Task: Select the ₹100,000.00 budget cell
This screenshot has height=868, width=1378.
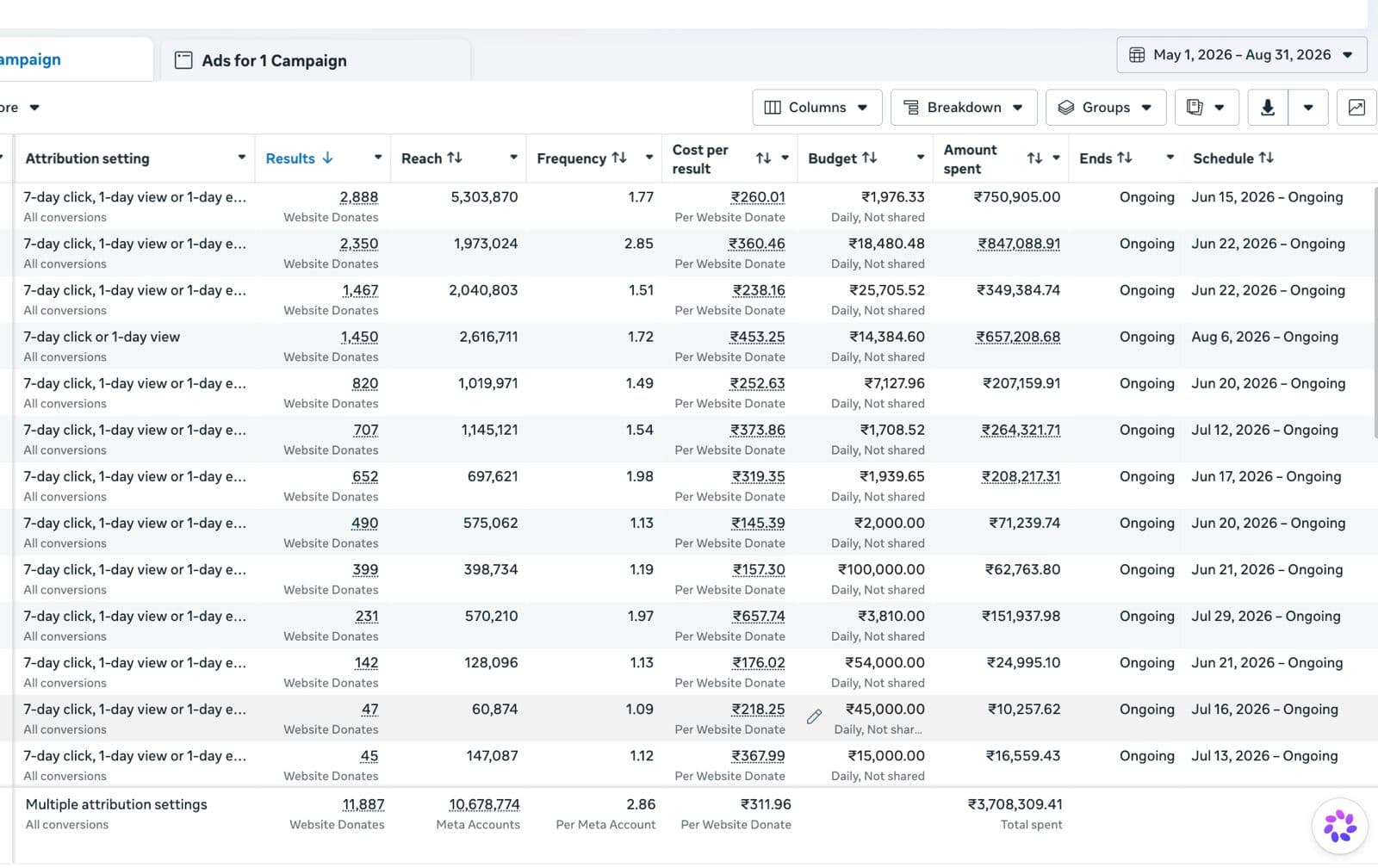Action: (881, 569)
